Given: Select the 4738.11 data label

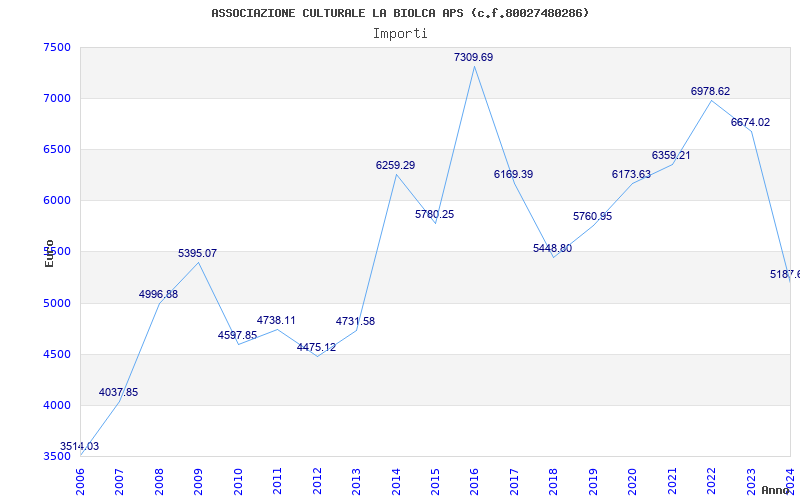Looking at the screenshot, I should tap(276, 320).
